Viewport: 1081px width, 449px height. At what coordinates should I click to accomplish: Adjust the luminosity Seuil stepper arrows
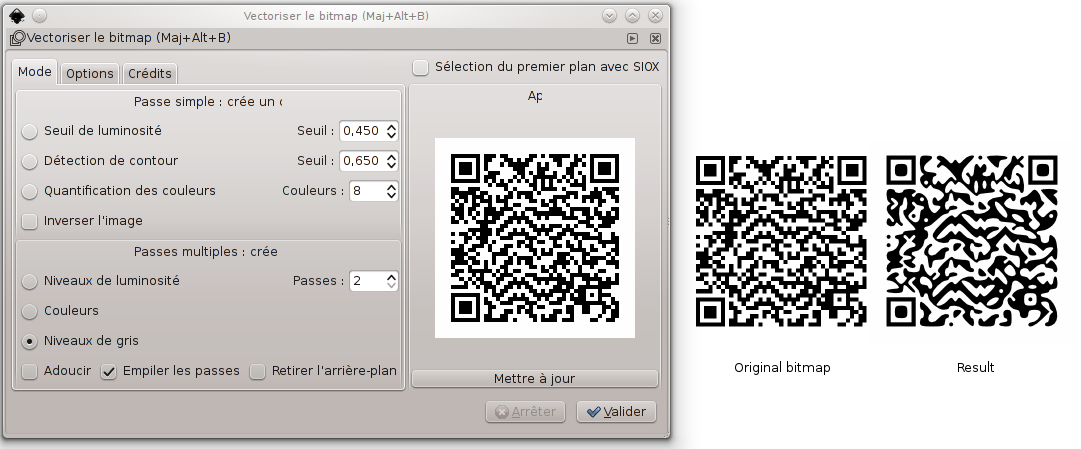(x=392, y=131)
